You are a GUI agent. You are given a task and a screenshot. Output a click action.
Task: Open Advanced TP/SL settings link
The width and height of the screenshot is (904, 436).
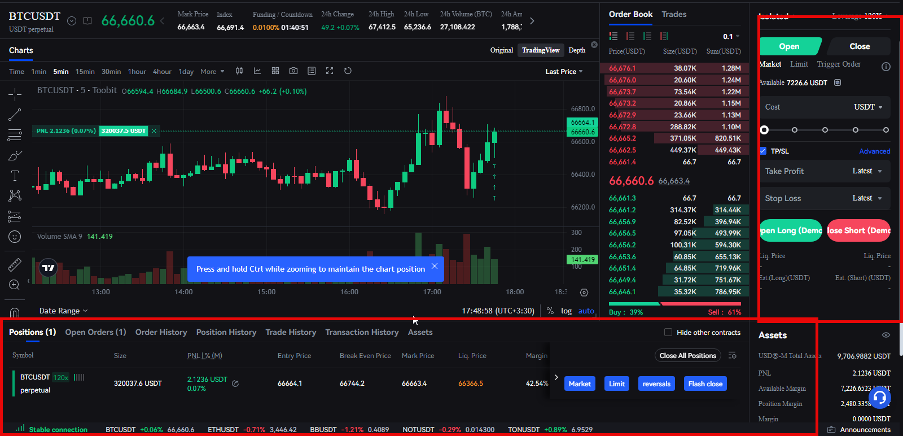[875, 152]
